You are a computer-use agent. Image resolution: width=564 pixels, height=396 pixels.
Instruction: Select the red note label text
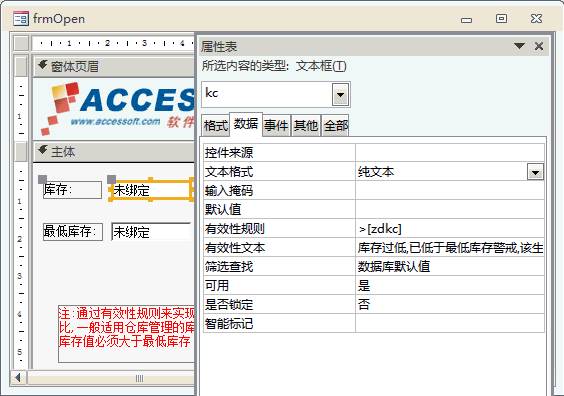(x=126, y=334)
